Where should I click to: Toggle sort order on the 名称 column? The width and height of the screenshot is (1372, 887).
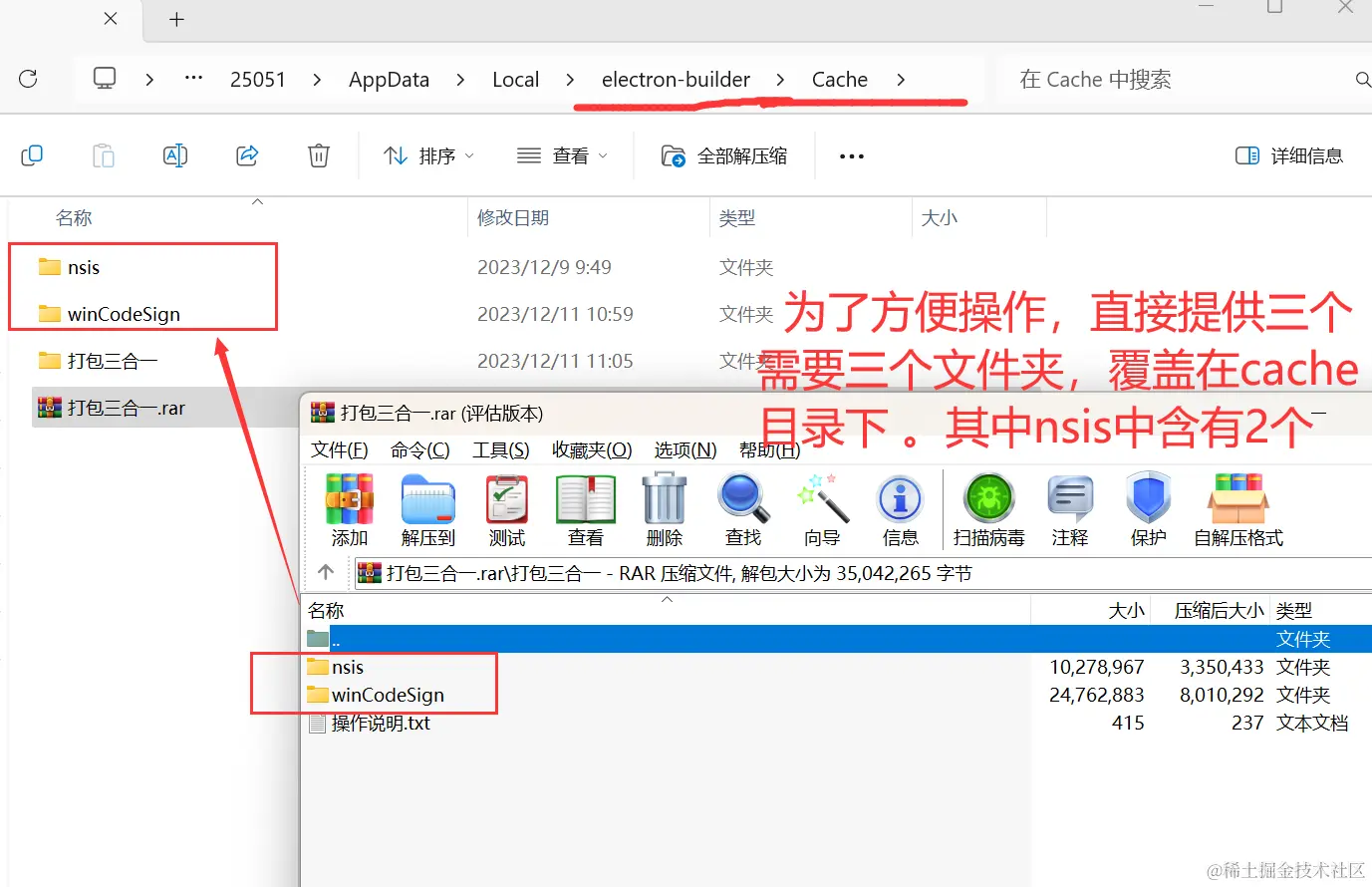click(74, 217)
